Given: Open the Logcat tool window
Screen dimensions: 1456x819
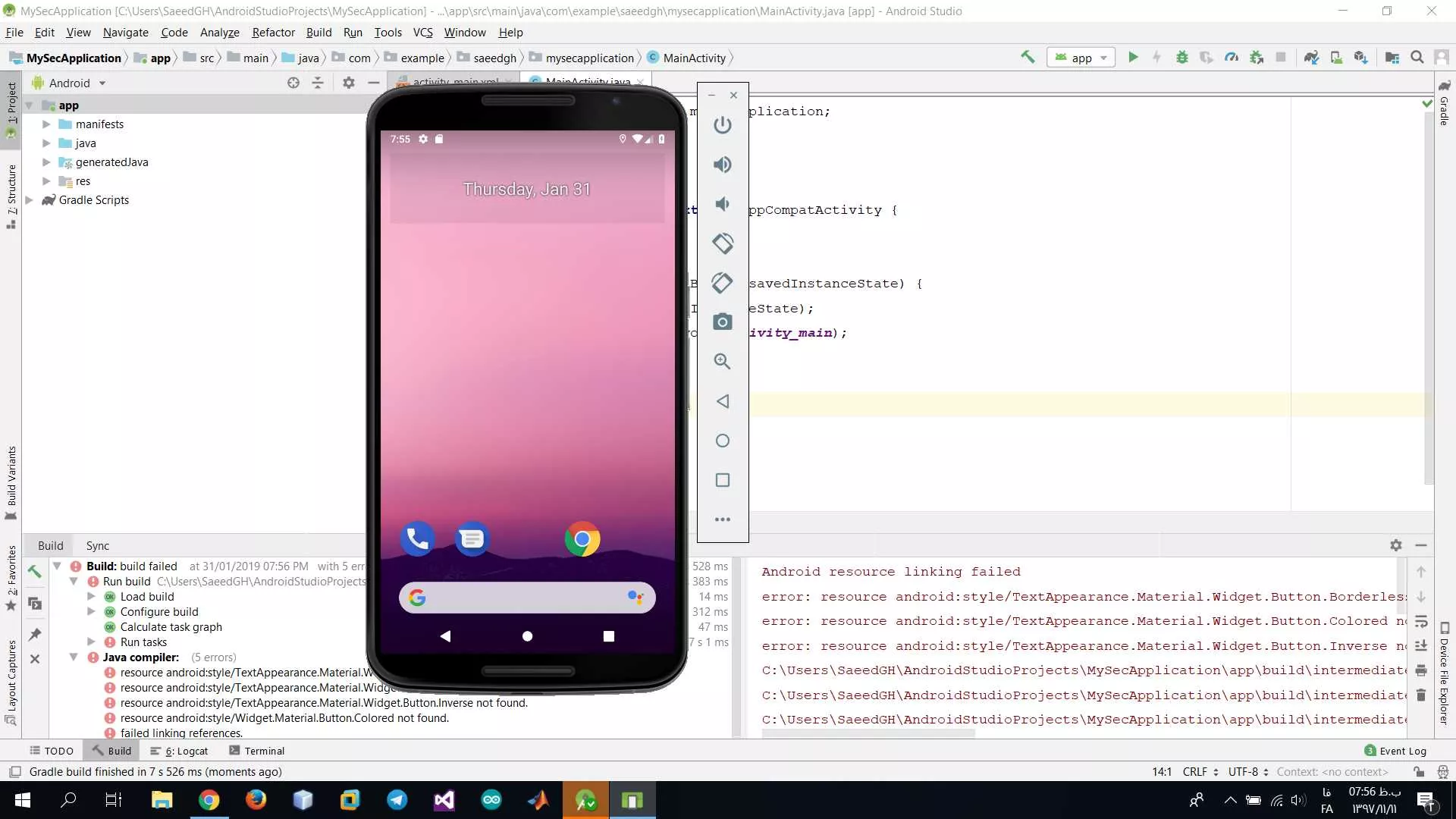Looking at the screenshot, I should (x=180, y=752).
